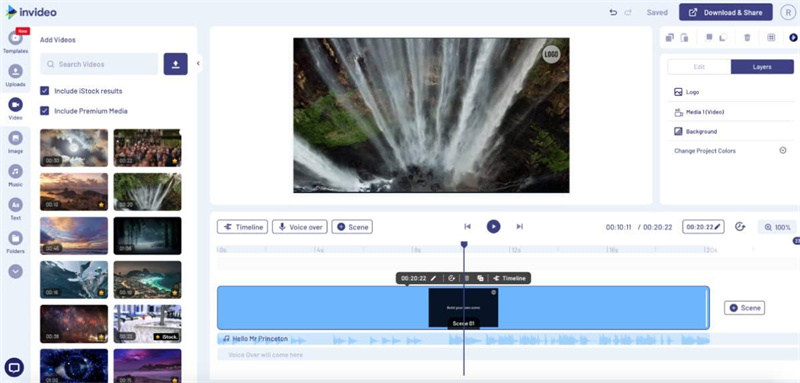Image resolution: width=800 pixels, height=383 pixels.
Task: Open the Folders sidebar section
Action: point(15,242)
